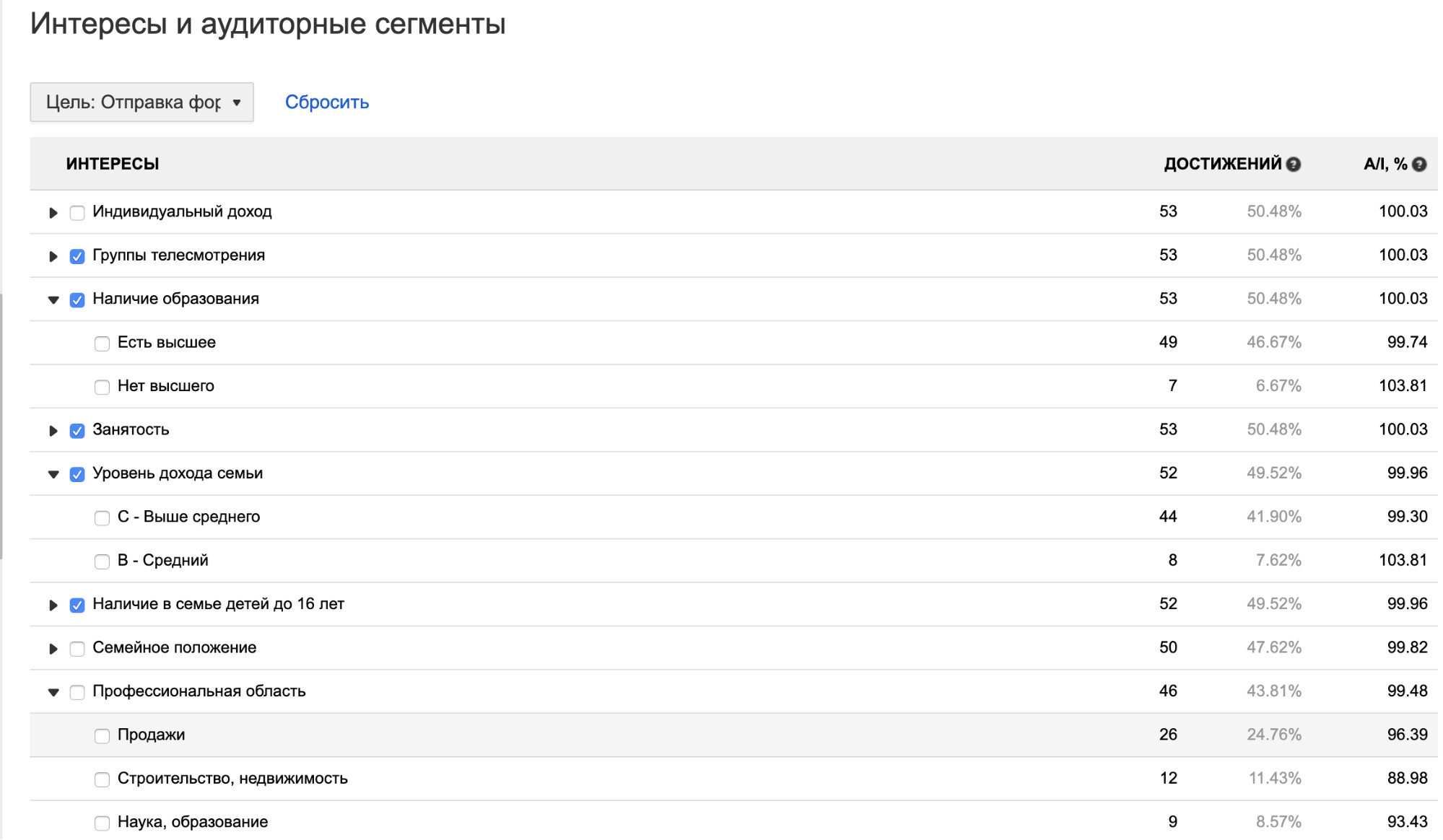1443x840 pixels.
Task: Click the Строительство, недвижимость row label
Action: (232, 779)
